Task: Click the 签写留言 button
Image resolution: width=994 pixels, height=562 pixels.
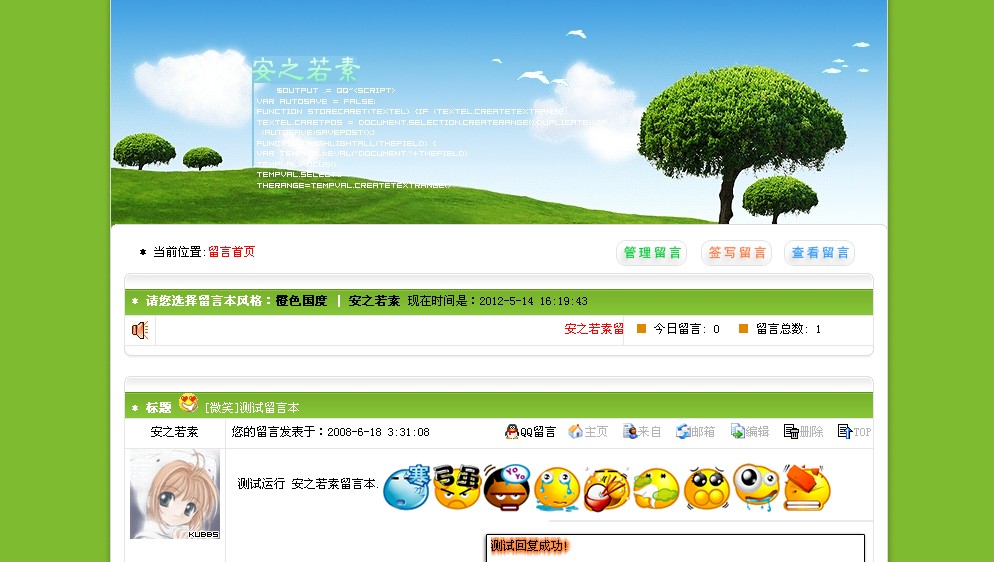Action: click(x=736, y=253)
